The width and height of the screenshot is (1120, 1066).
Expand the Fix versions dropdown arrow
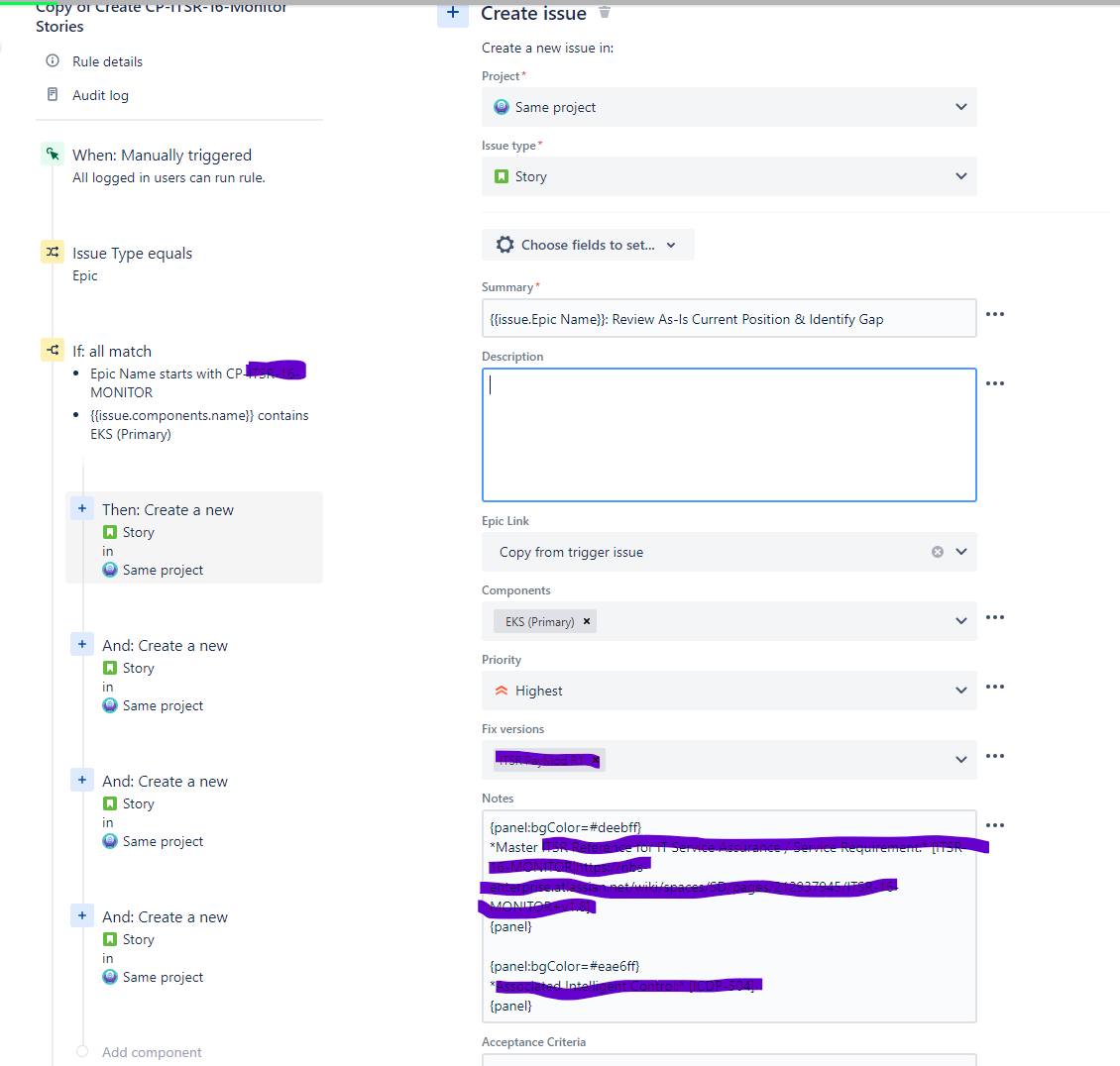pos(961,760)
